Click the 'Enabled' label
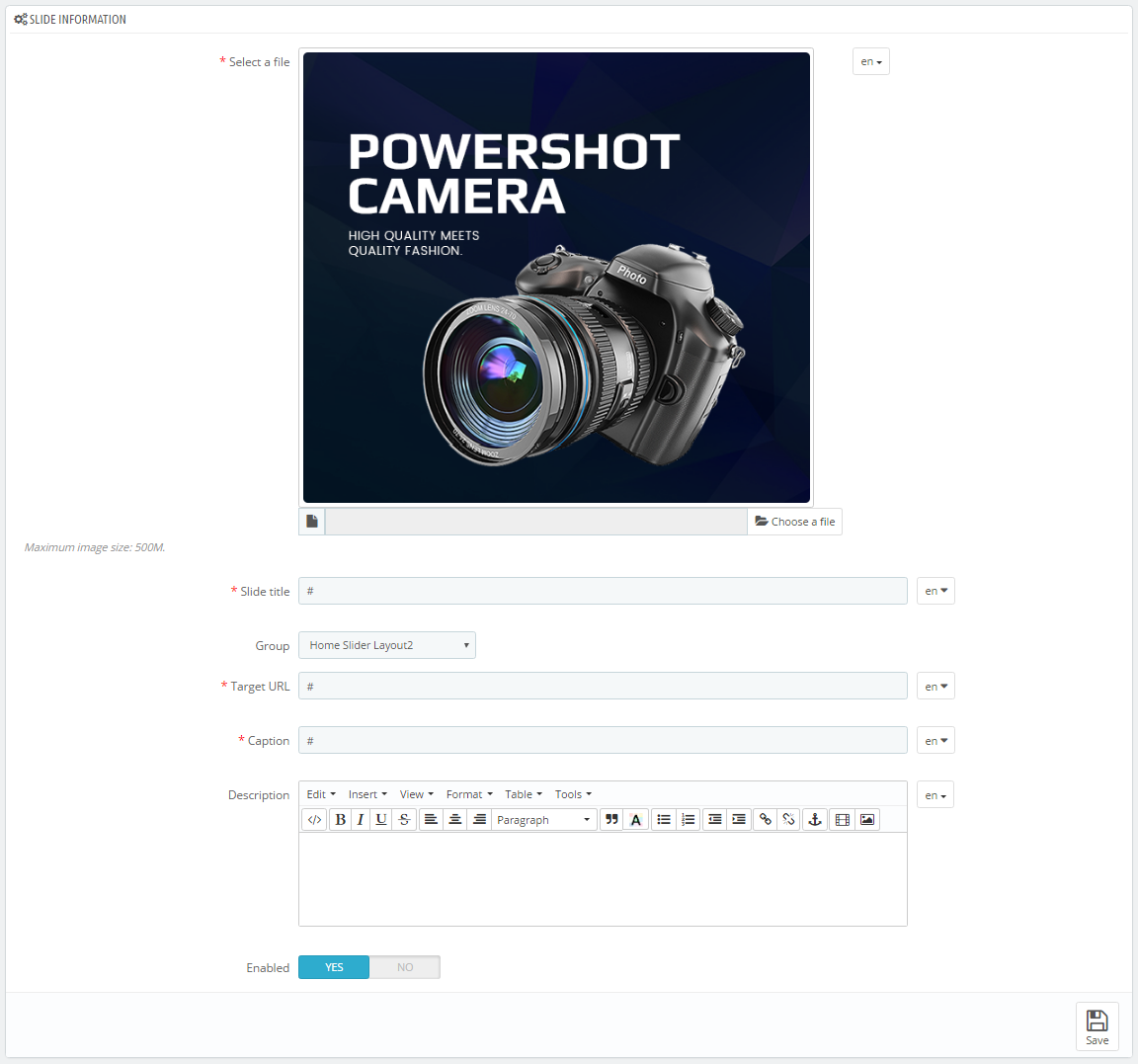The height and width of the screenshot is (1064, 1138). click(x=268, y=967)
